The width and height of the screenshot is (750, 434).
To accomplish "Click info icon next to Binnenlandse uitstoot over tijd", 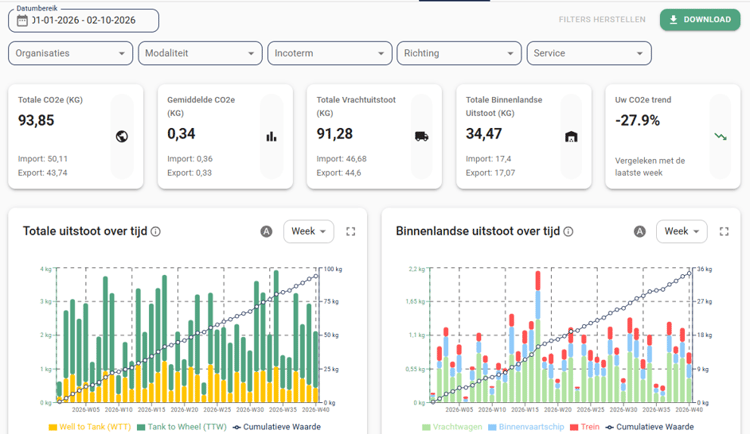I will coord(568,232).
